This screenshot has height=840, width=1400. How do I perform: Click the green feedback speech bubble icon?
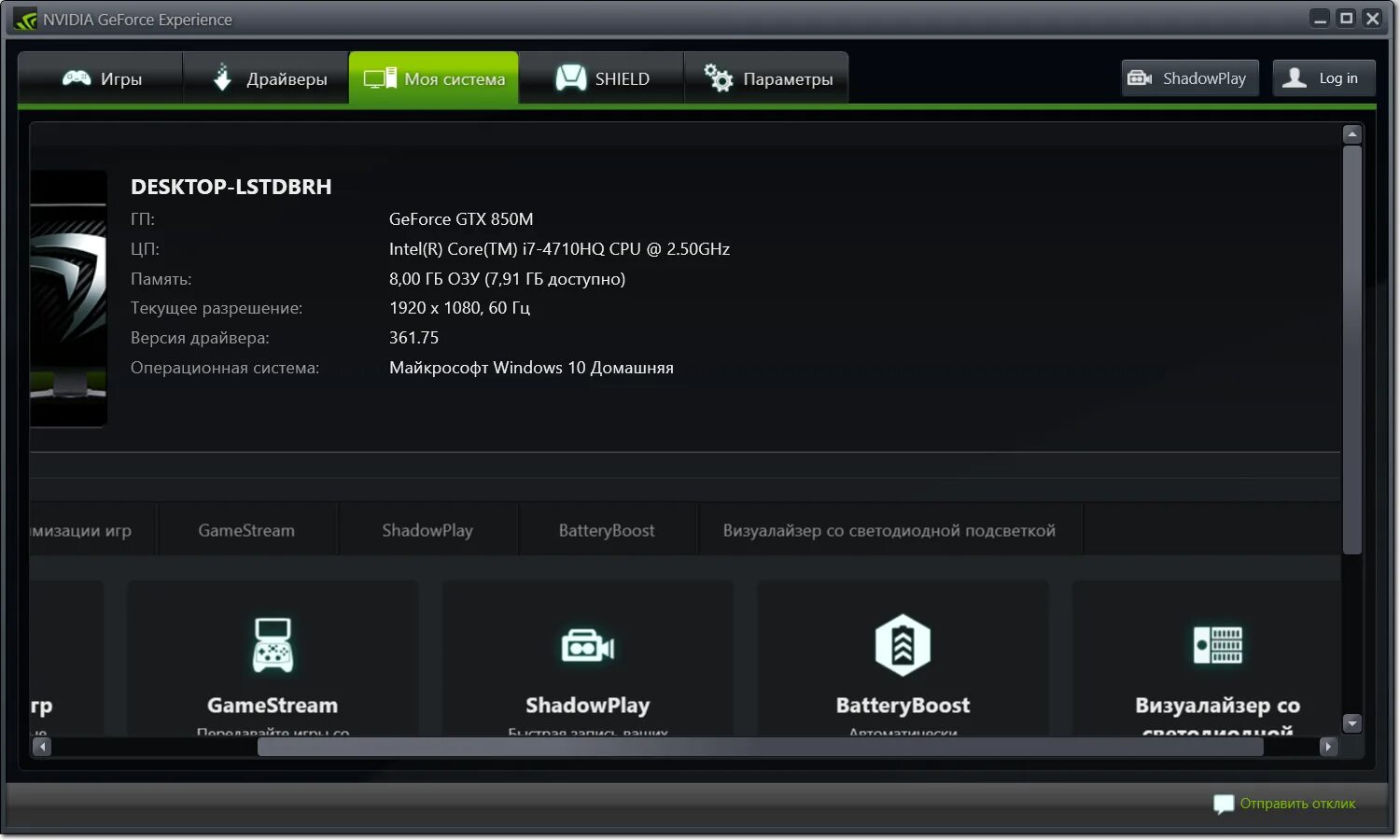1223,805
